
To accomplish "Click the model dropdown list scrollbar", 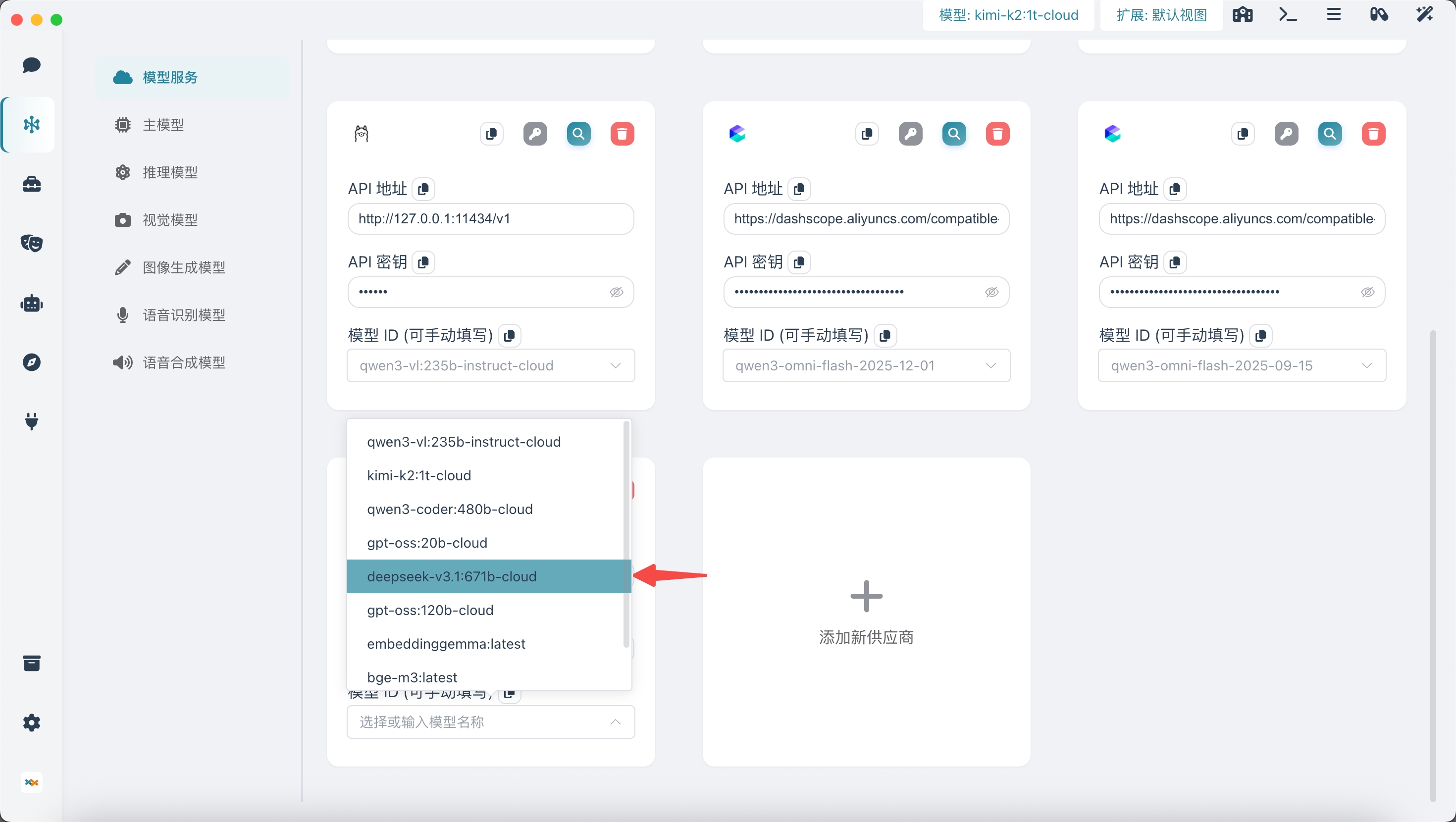I will (626, 535).
